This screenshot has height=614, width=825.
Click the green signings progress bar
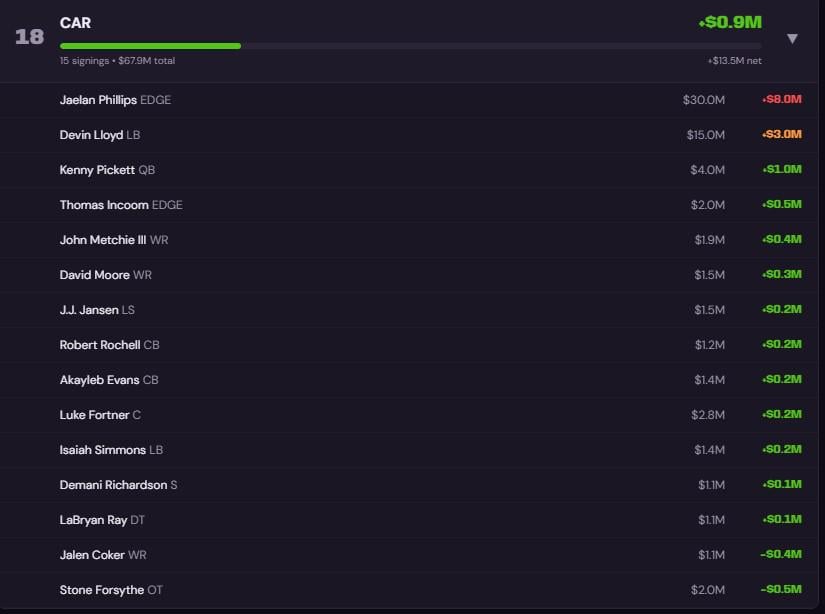pos(150,46)
